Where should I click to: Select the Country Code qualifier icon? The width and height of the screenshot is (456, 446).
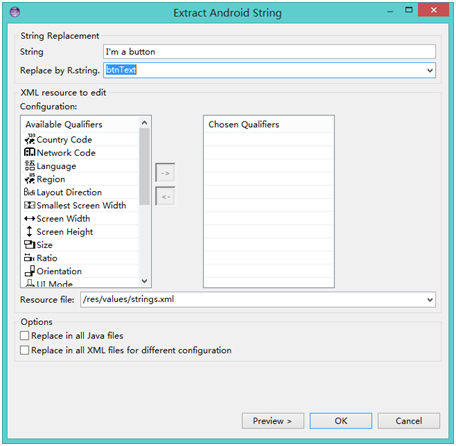click(30, 139)
